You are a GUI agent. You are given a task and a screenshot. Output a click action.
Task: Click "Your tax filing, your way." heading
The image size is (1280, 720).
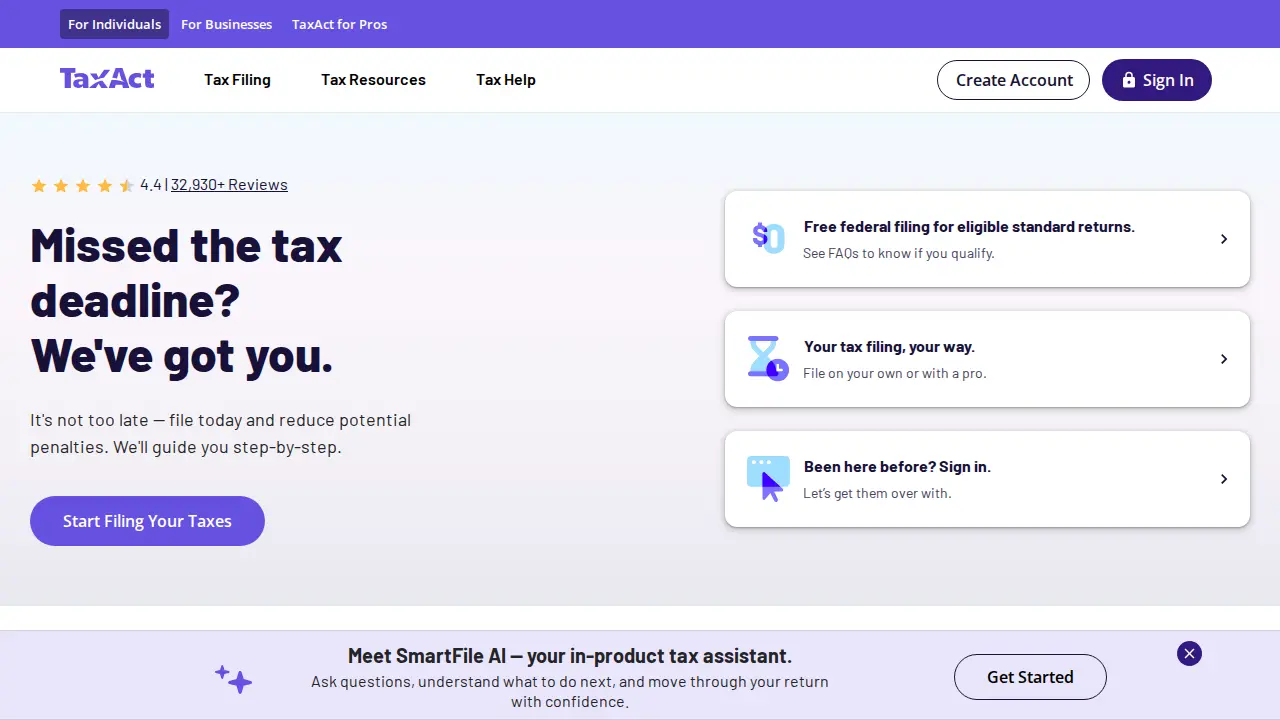tap(889, 347)
